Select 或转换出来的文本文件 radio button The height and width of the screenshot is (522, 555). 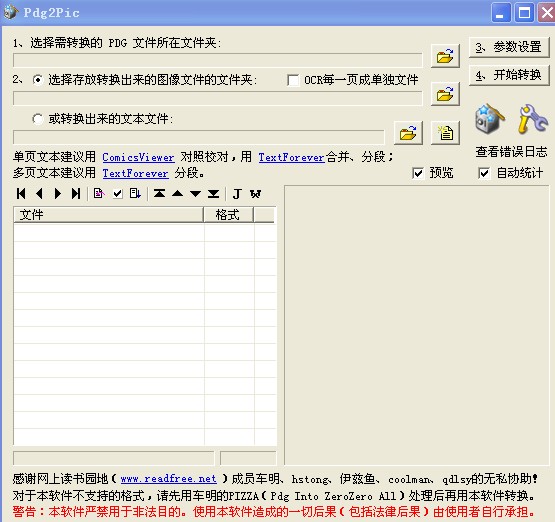coord(38,119)
